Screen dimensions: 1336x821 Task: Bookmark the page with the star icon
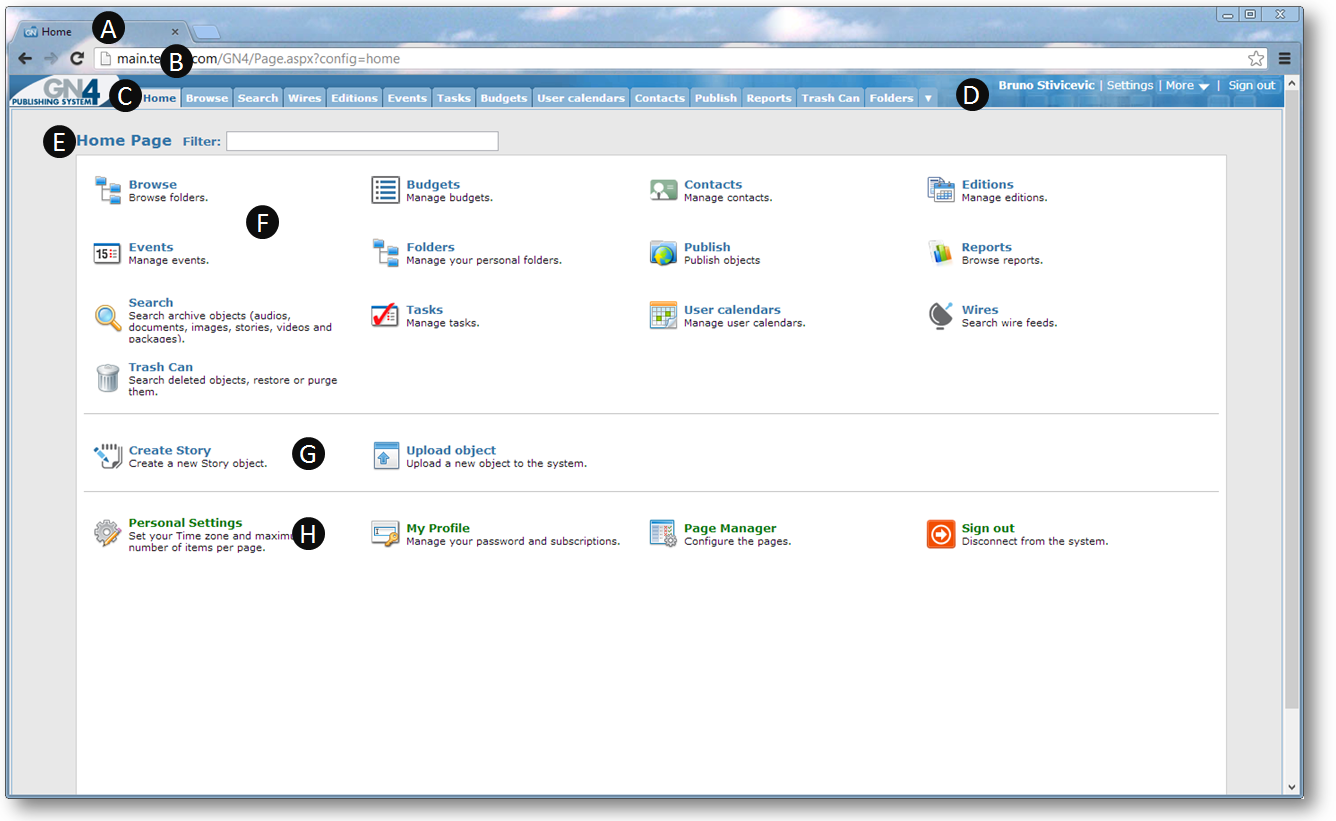(x=1256, y=59)
